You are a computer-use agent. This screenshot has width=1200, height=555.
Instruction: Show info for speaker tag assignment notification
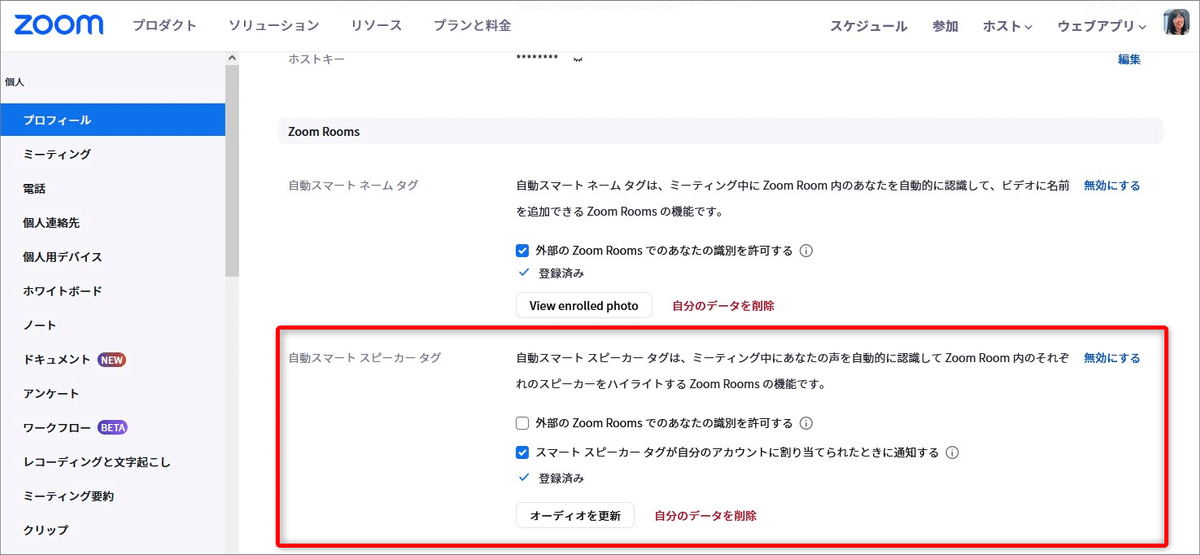952,453
